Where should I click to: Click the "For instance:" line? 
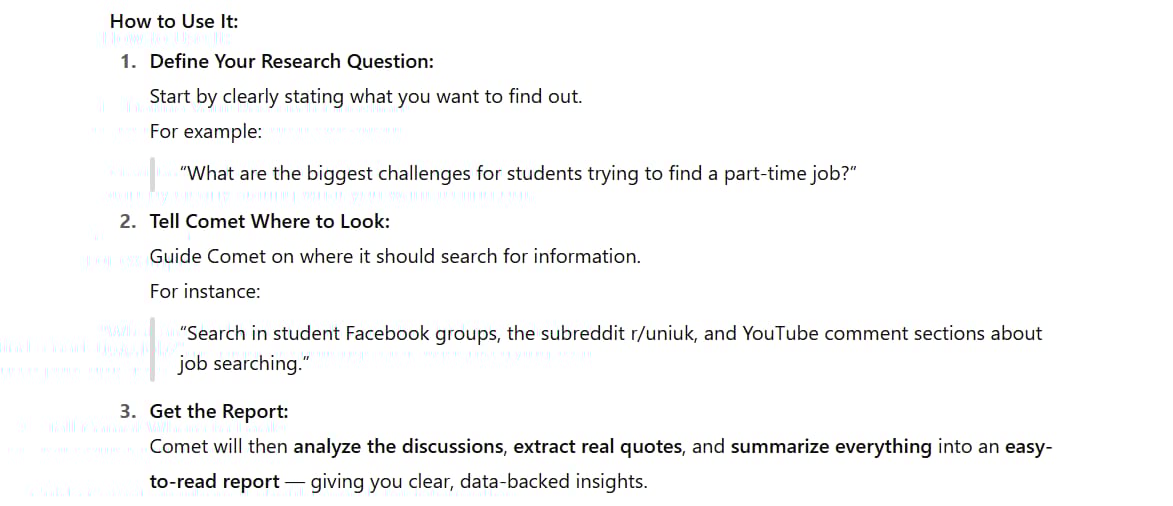205,291
